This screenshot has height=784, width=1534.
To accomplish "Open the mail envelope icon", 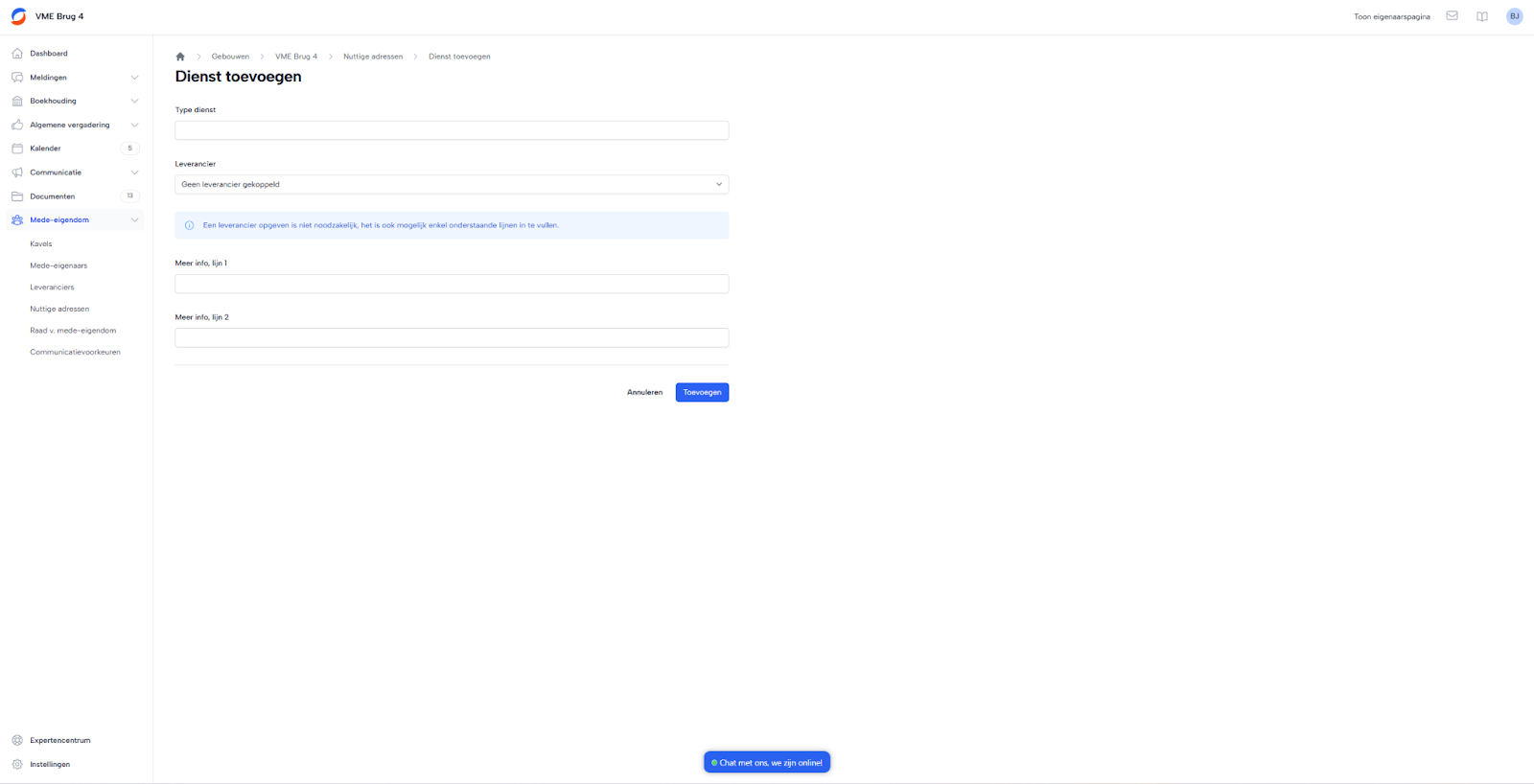I will 1452,16.
